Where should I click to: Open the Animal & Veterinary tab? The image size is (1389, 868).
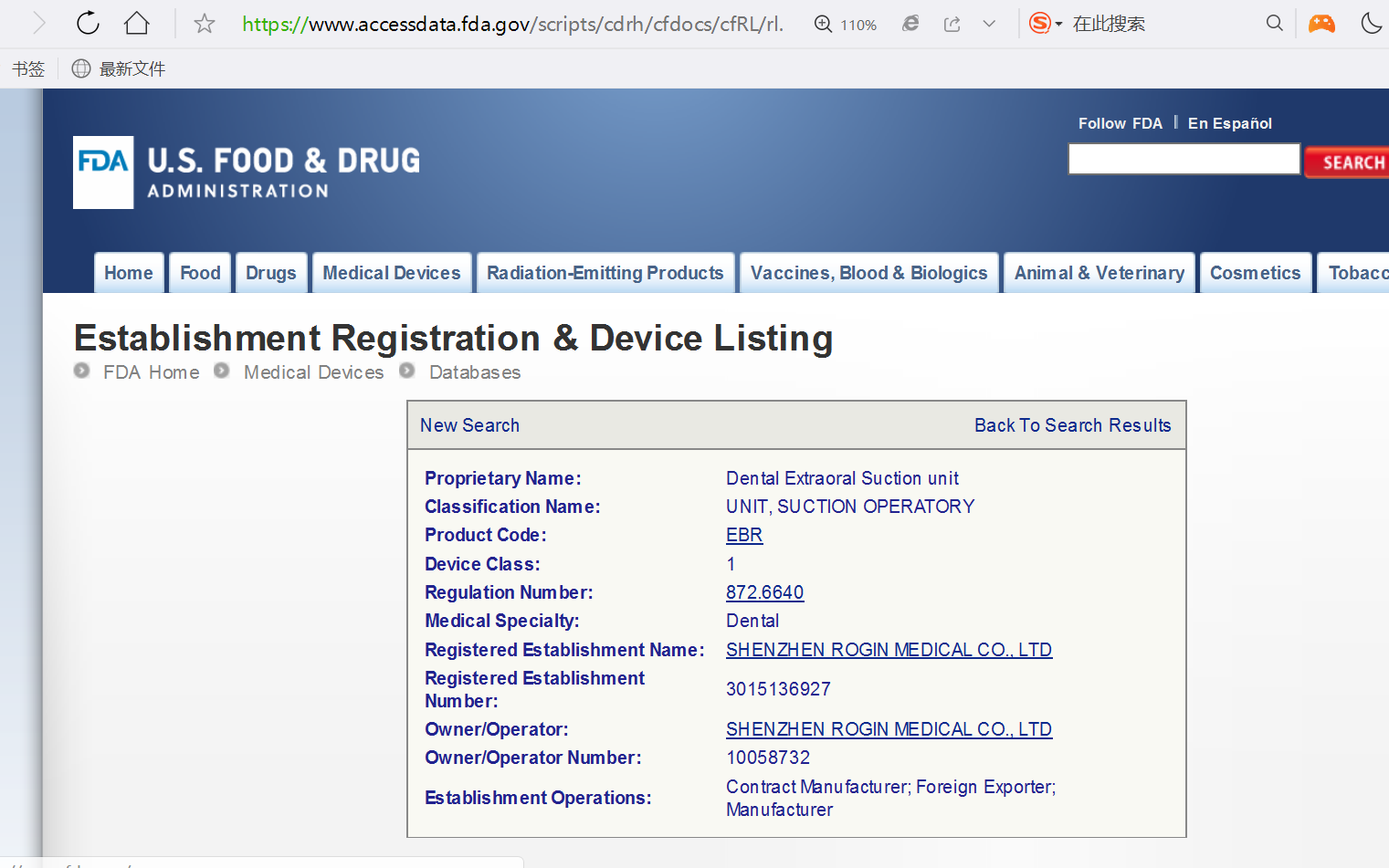tap(1100, 273)
